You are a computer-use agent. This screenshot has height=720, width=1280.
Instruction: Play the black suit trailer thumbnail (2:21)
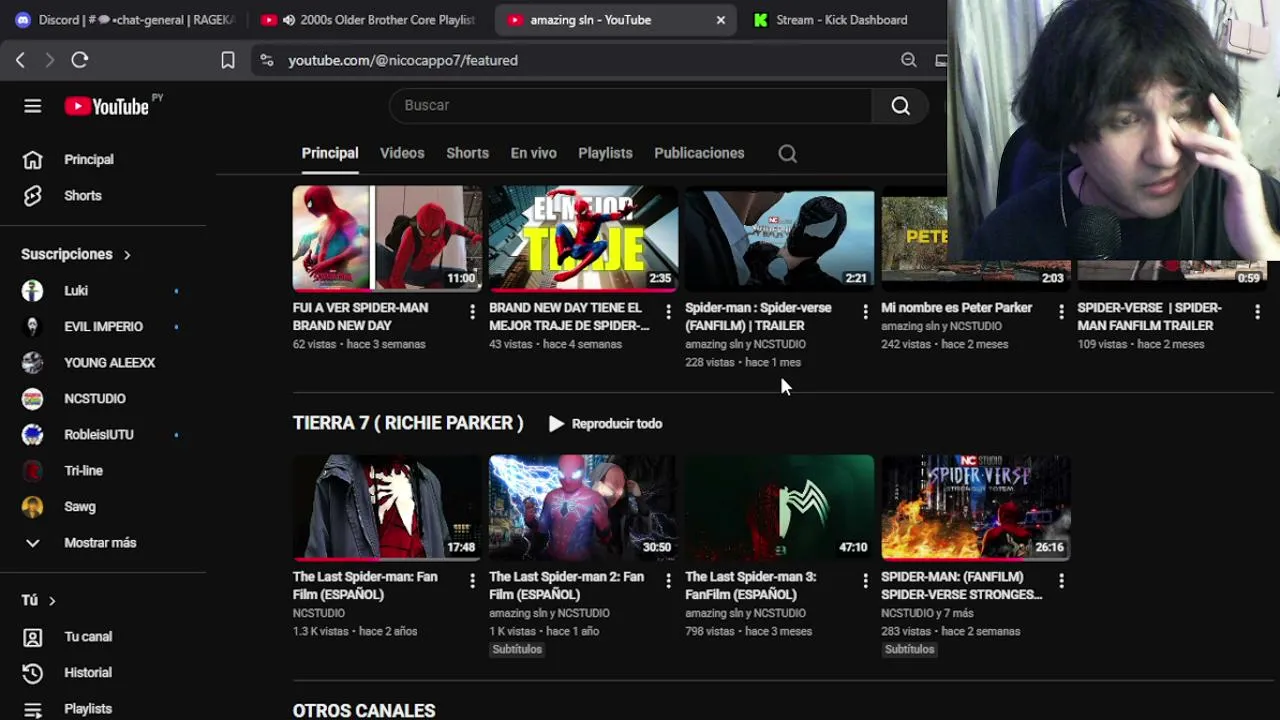point(779,238)
